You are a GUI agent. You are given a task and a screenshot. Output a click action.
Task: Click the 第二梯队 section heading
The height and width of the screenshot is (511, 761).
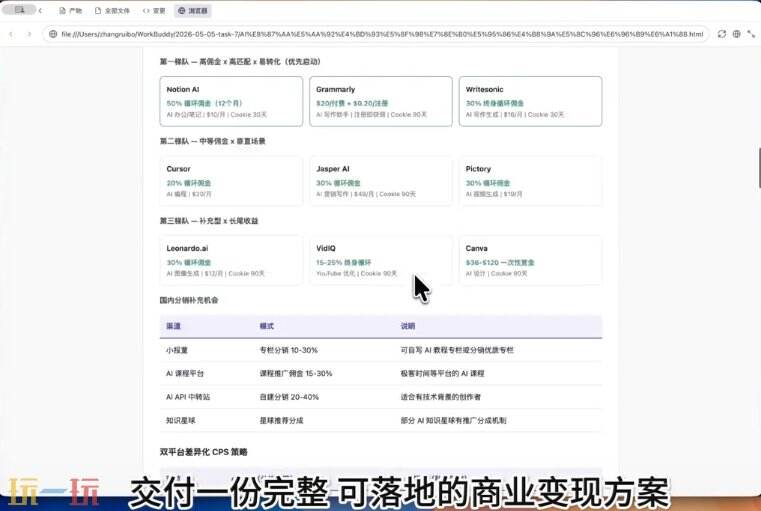(x=212, y=141)
